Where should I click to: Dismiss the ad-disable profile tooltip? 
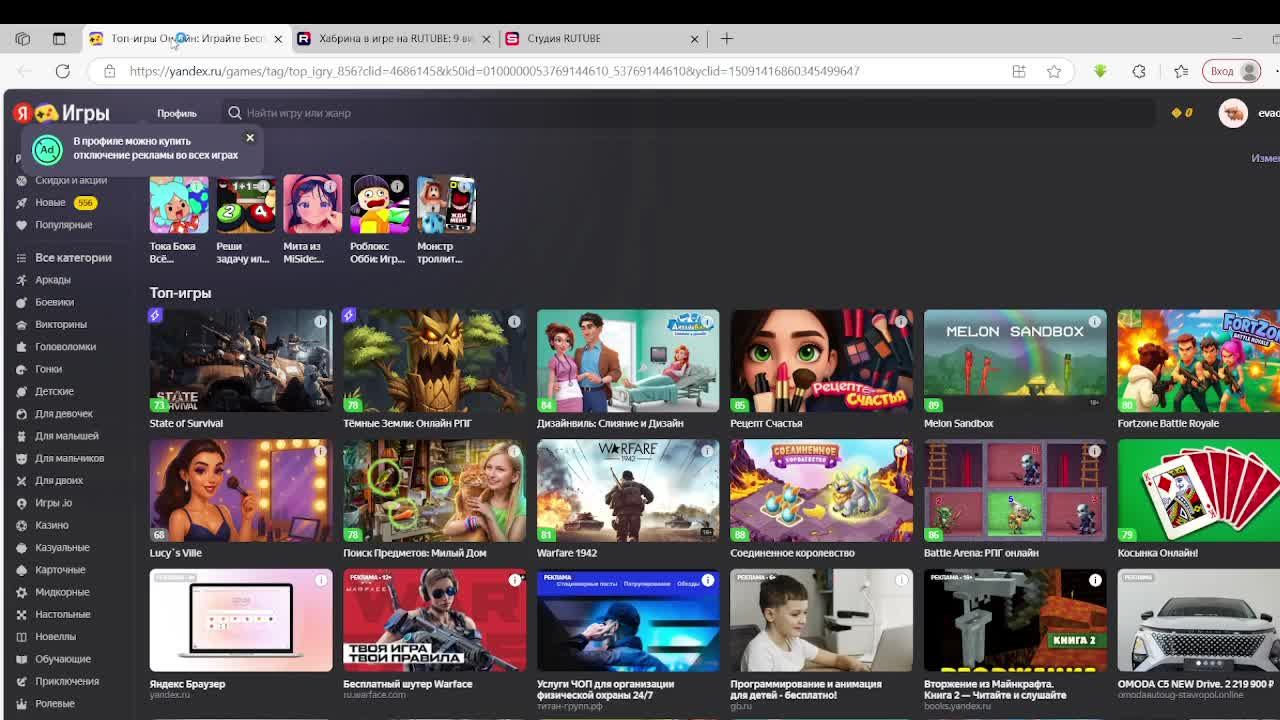[x=250, y=137]
